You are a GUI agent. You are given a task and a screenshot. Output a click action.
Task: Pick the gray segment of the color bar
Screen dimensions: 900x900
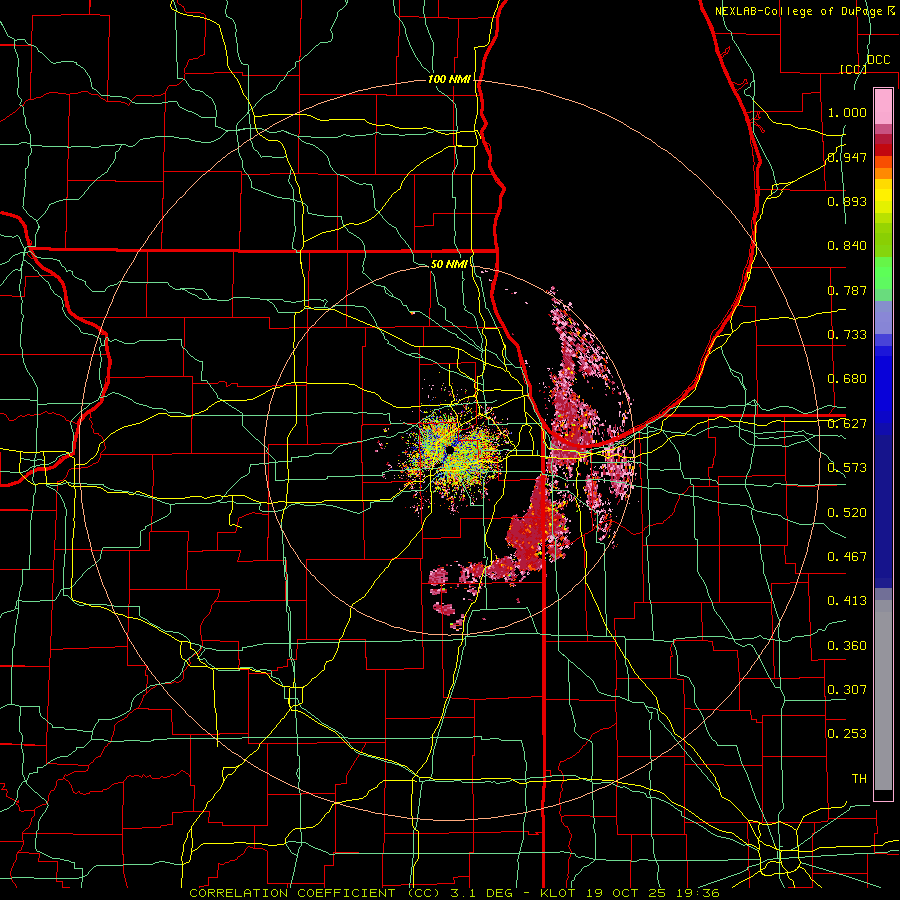(x=883, y=695)
